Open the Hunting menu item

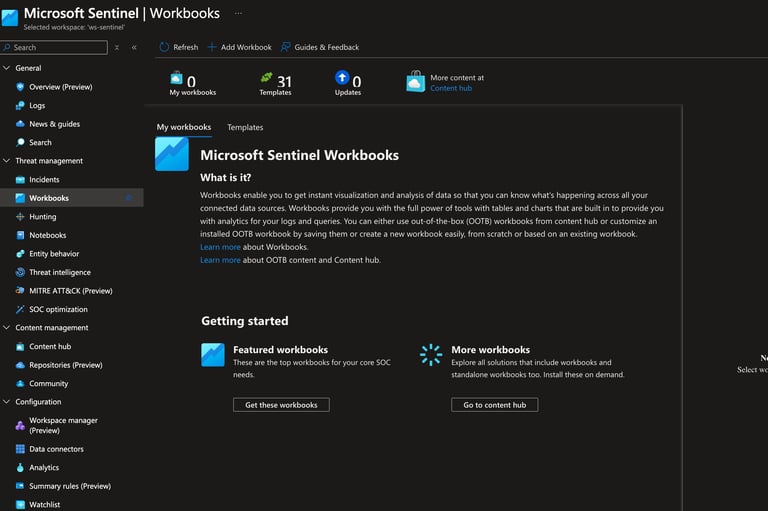72,217
